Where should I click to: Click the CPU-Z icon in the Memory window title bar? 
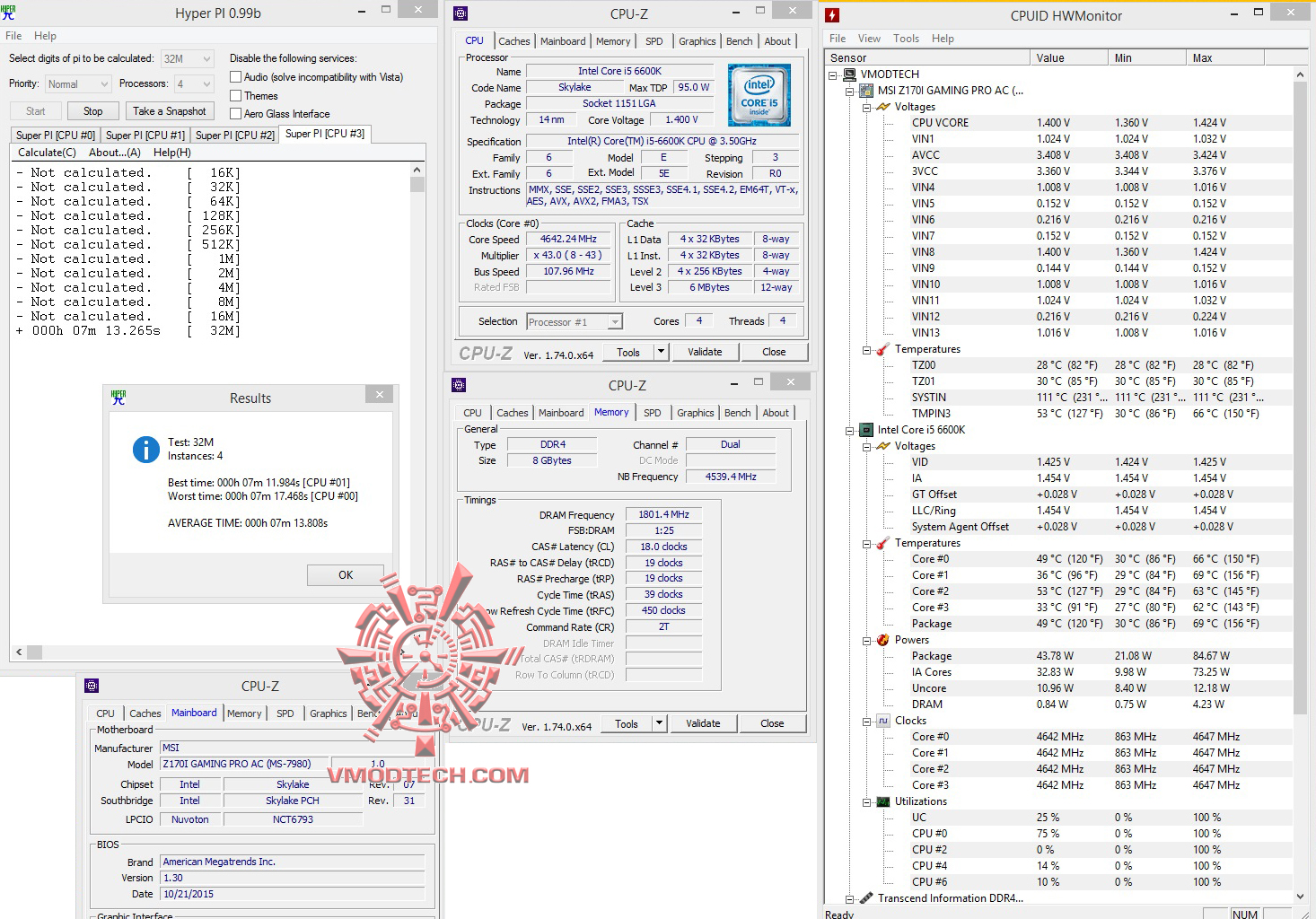(x=459, y=385)
